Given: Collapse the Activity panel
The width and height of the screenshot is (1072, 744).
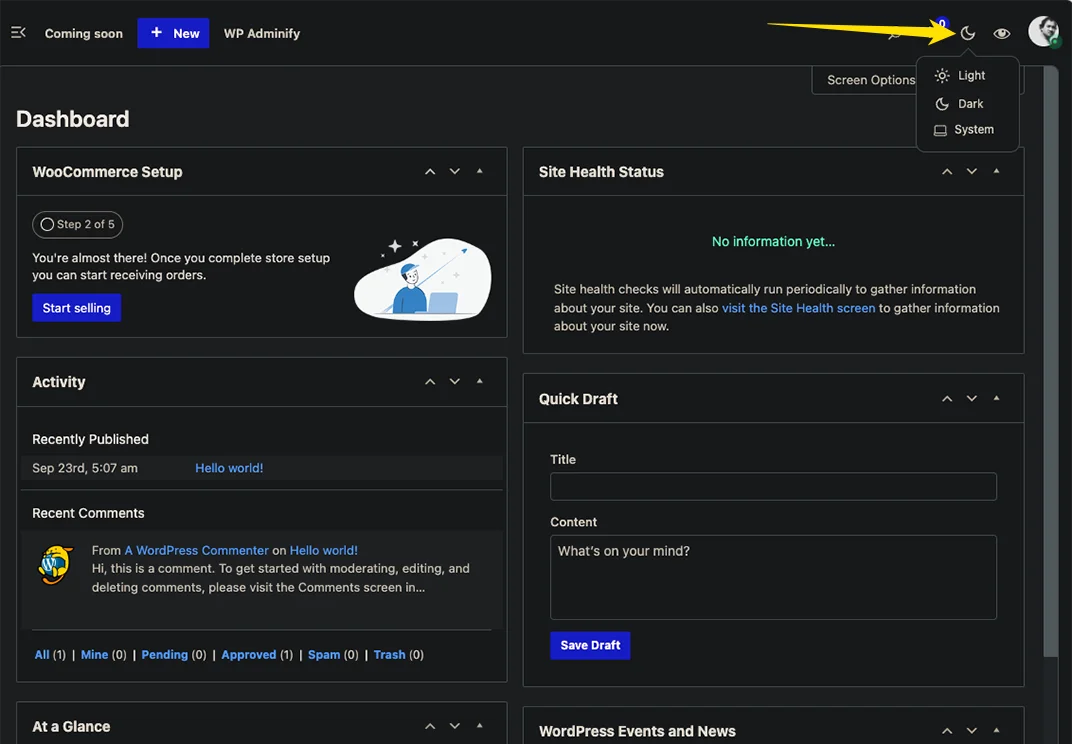Looking at the screenshot, I should click(479, 381).
